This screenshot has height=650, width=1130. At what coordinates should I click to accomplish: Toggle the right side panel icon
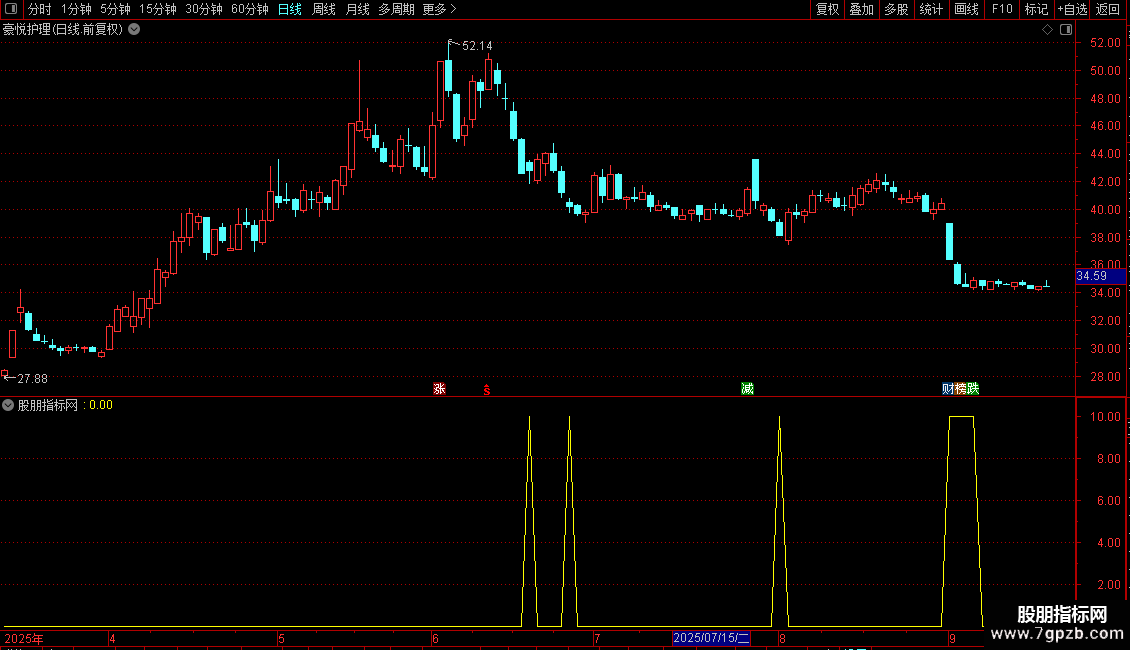click(1066, 30)
